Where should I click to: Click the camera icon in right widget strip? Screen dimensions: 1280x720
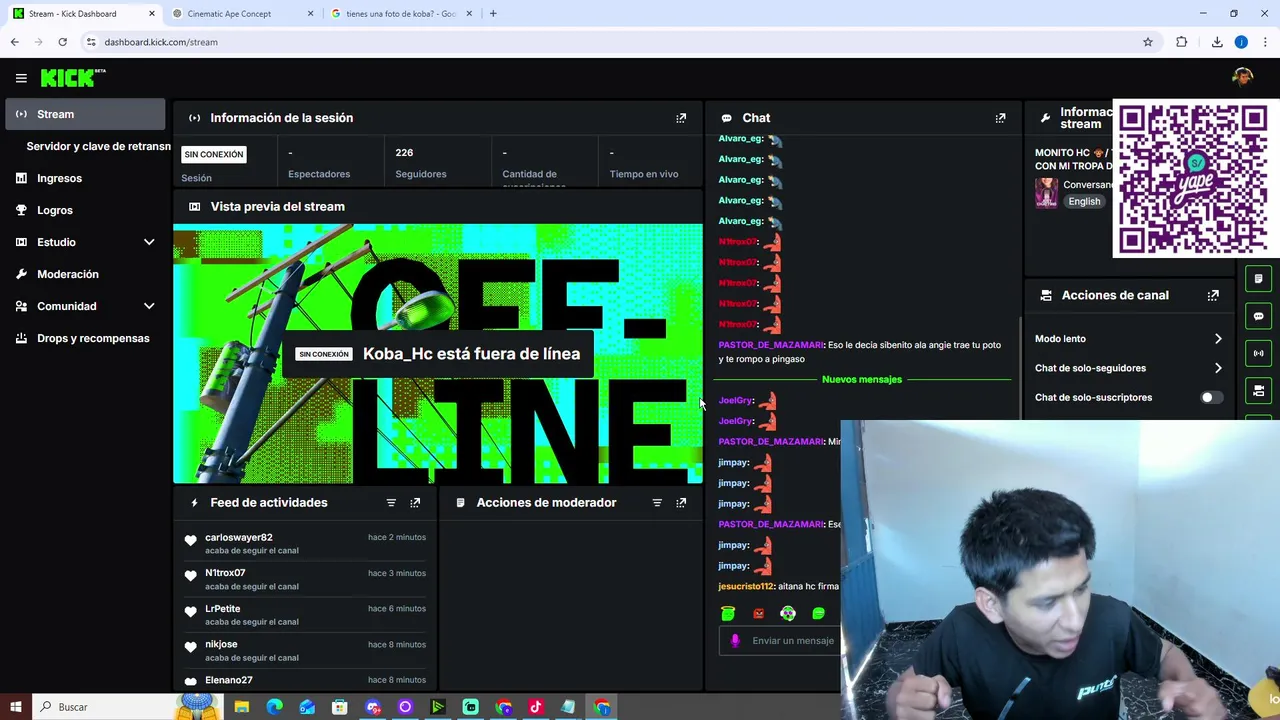[1259, 390]
